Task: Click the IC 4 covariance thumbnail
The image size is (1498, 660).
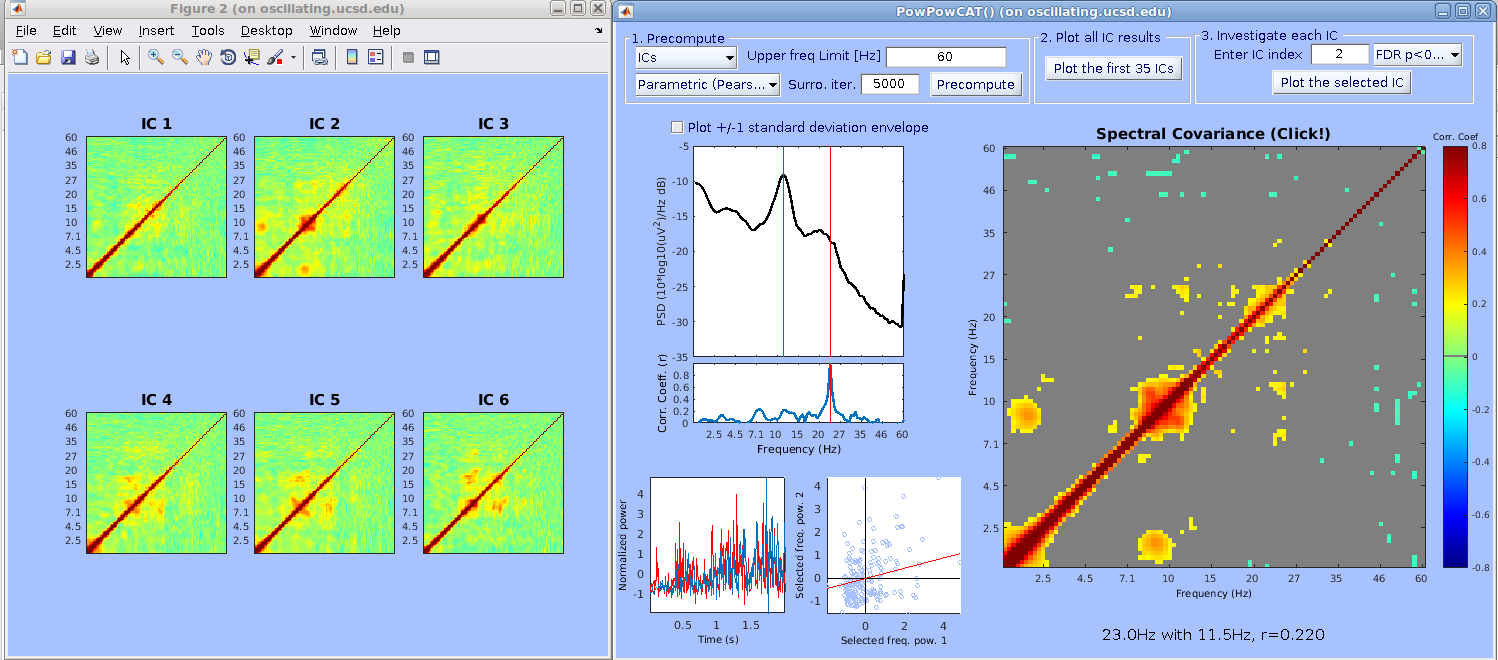Action: [156, 483]
